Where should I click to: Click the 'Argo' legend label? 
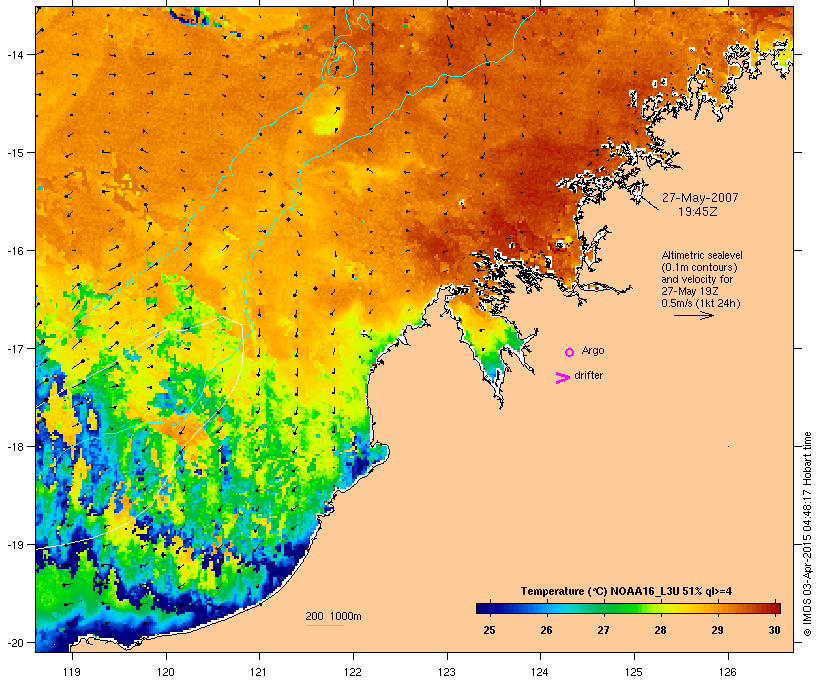coord(593,350)
